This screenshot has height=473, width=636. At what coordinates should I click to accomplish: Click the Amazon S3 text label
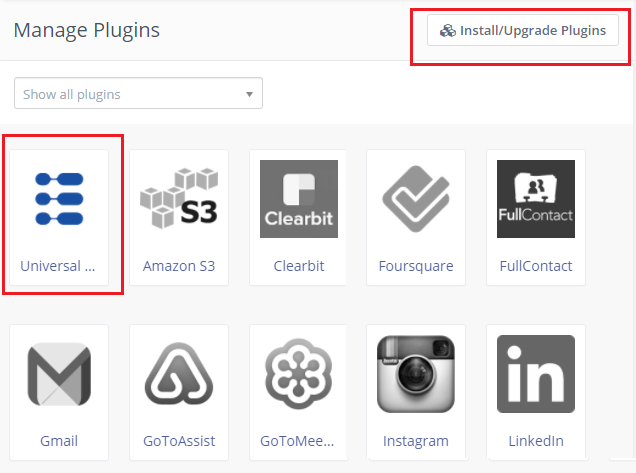[x=179, y=266]
